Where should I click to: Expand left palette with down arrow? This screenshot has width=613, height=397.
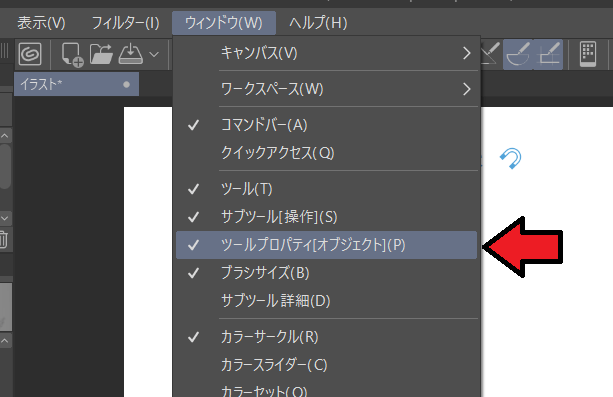tap(5, 218)
